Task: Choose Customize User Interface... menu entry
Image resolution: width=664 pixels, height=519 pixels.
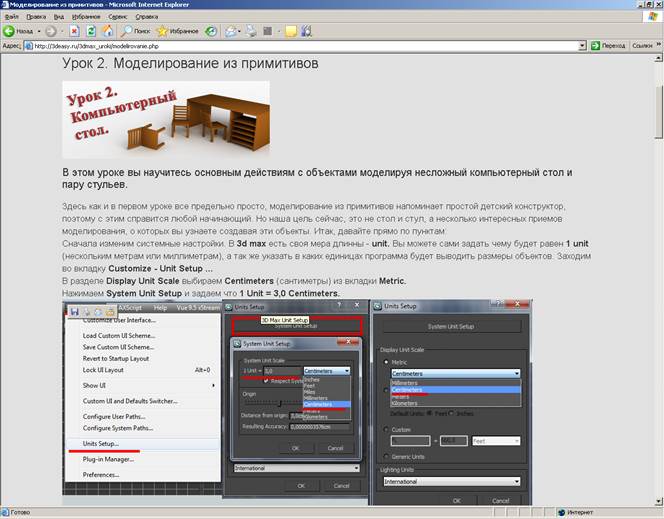Action: (x=119, y=320)
